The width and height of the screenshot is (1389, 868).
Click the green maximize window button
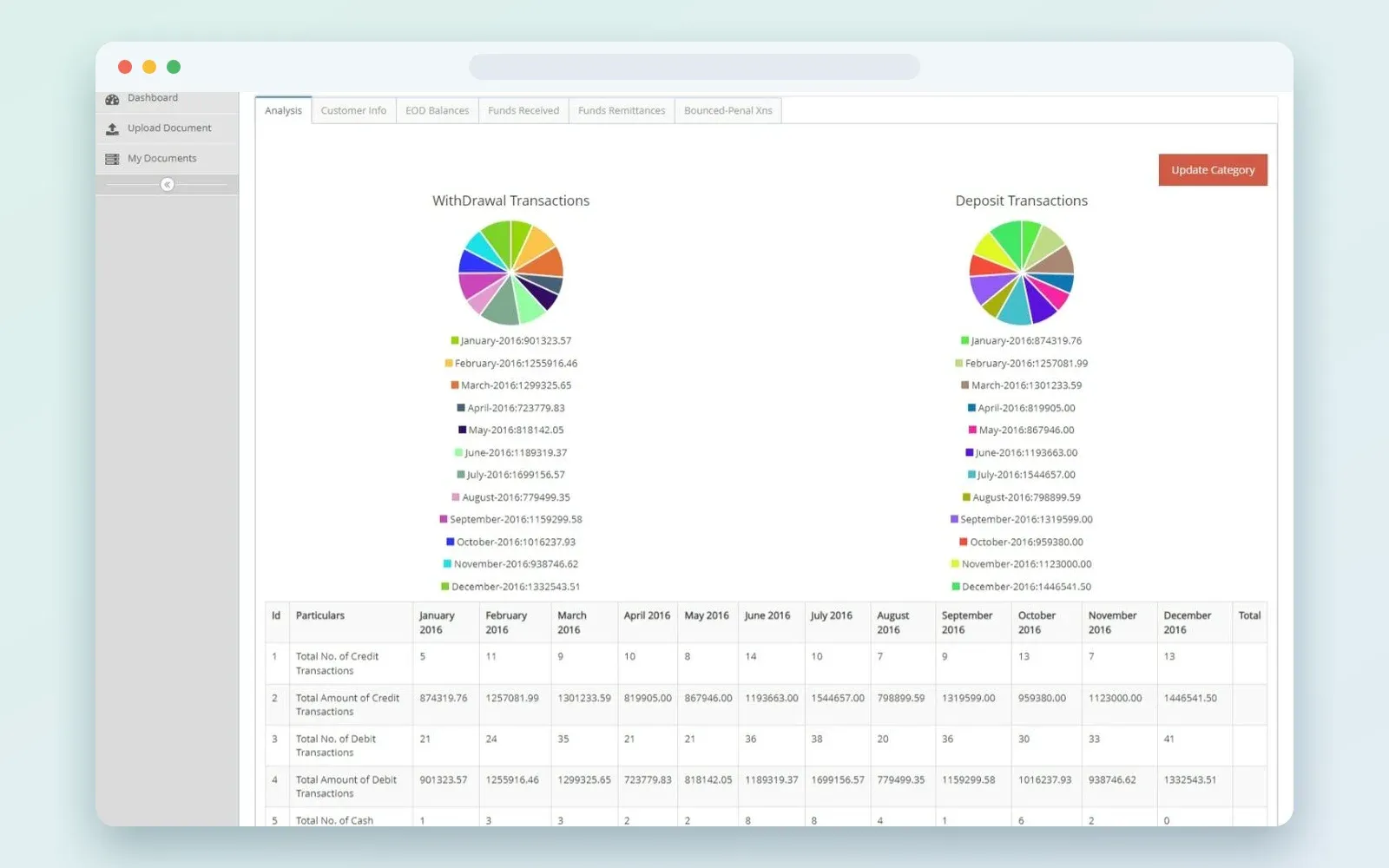point(174,67)
